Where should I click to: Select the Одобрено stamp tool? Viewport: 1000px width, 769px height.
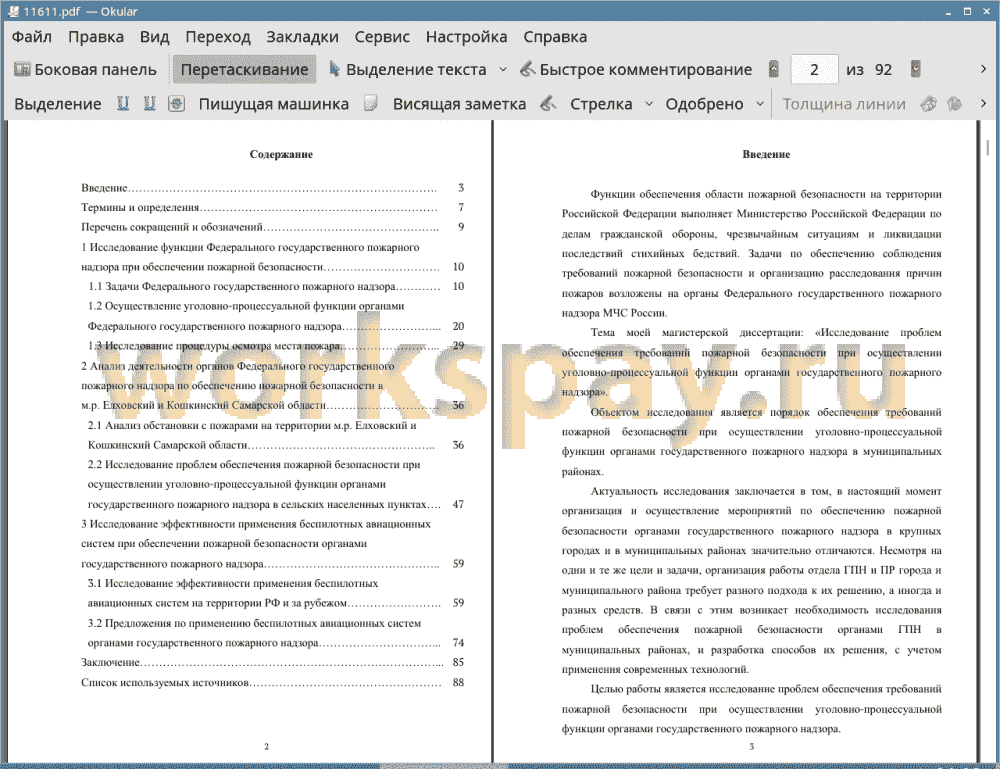click(x=704, y=104)
